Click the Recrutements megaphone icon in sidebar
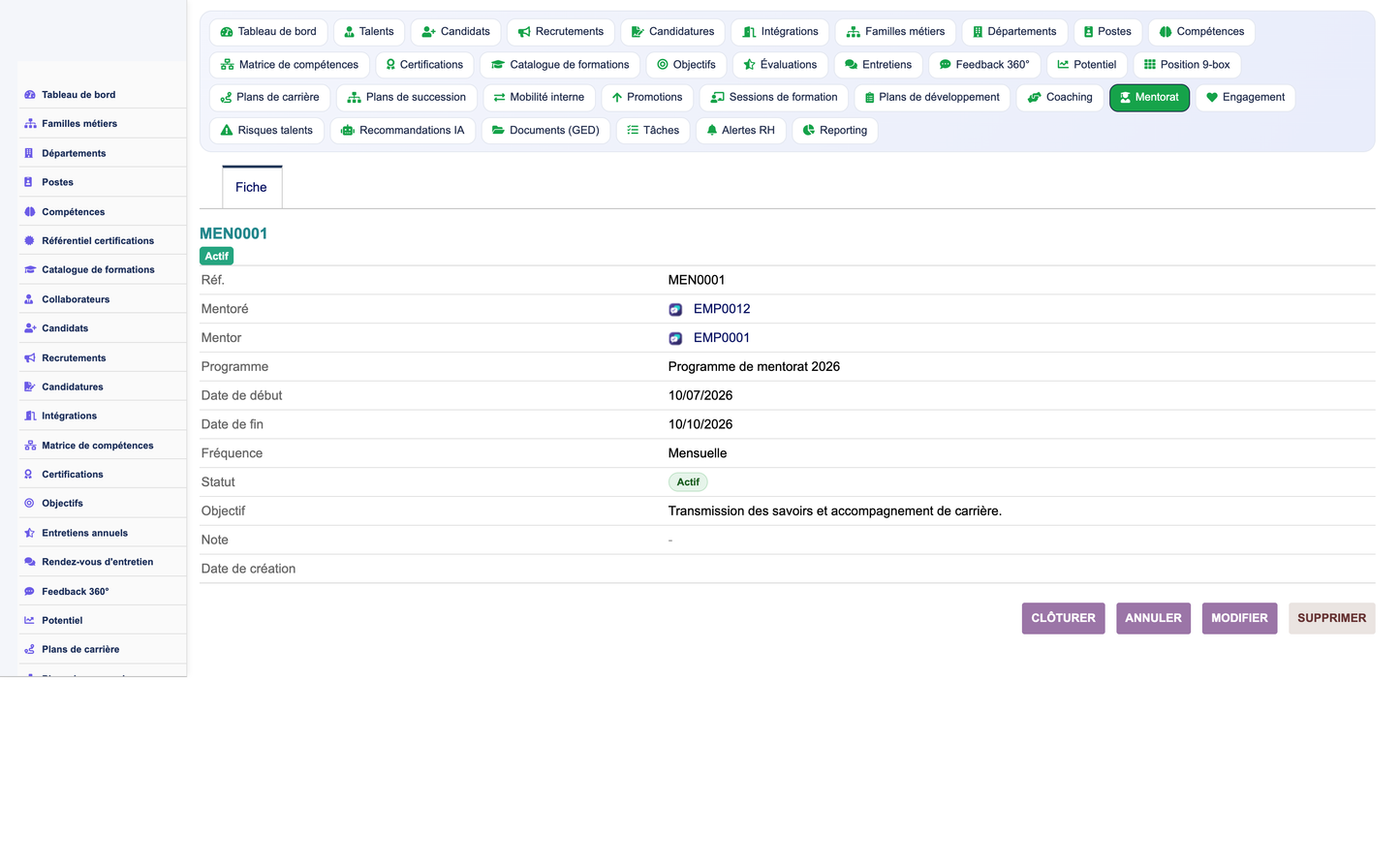Image resolution: width=1400 pixels, height=866 pixels. point(30,358)
